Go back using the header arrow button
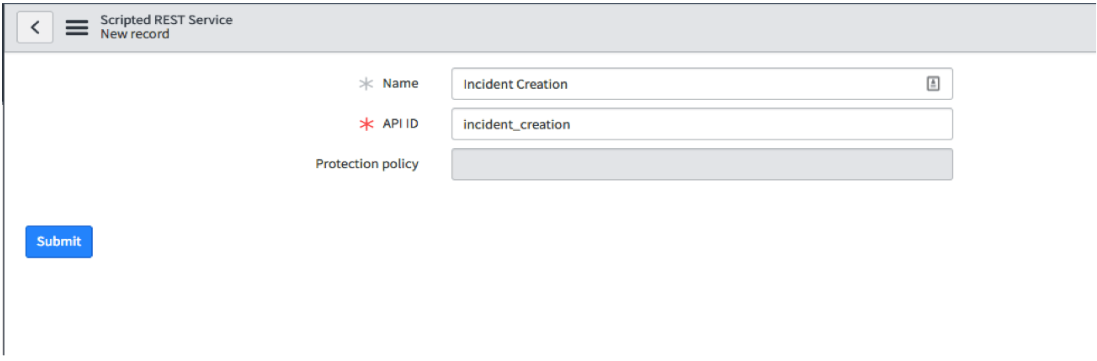 tap(35, 27)
